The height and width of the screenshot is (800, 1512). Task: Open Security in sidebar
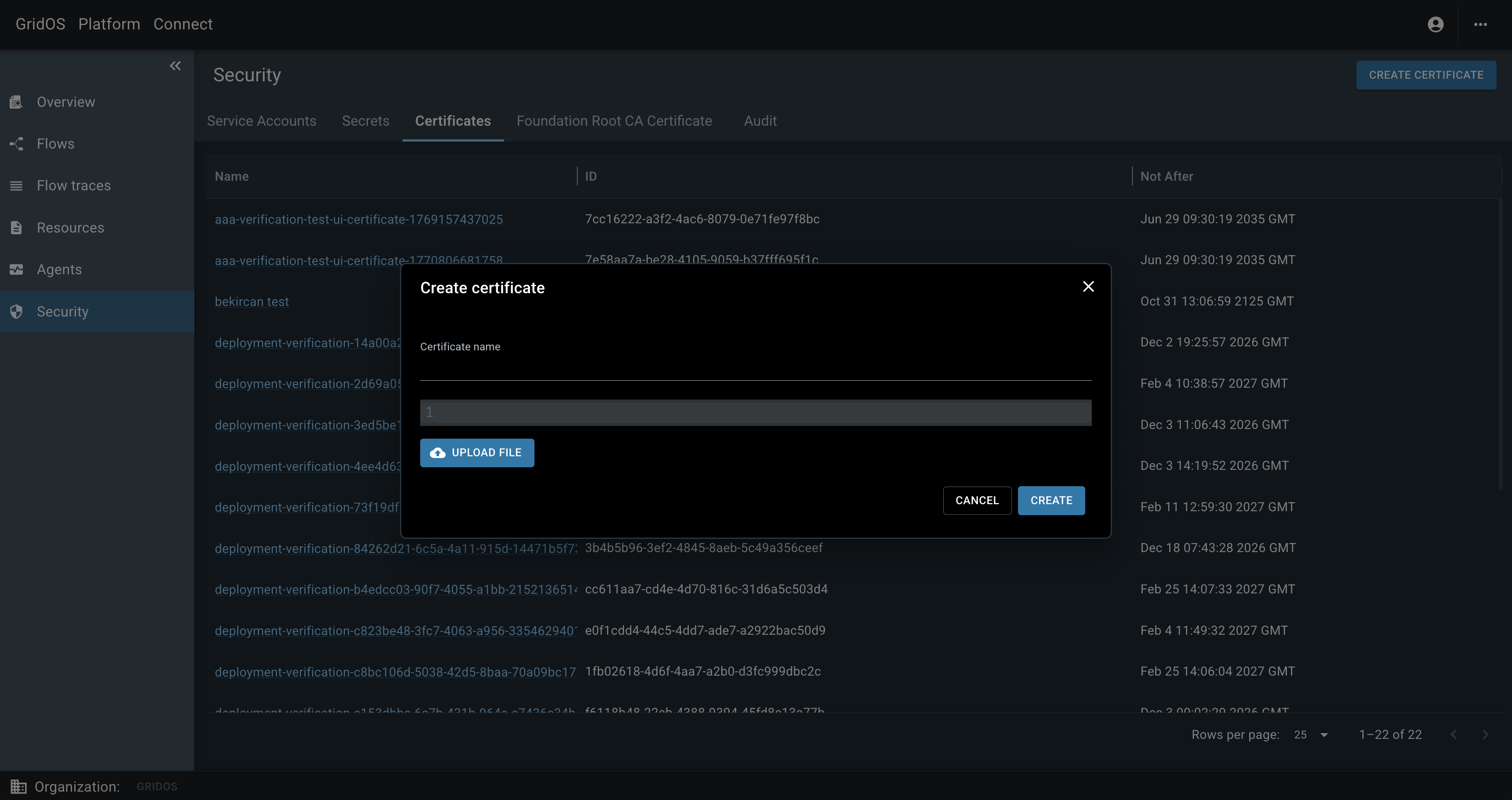[97, 312]
